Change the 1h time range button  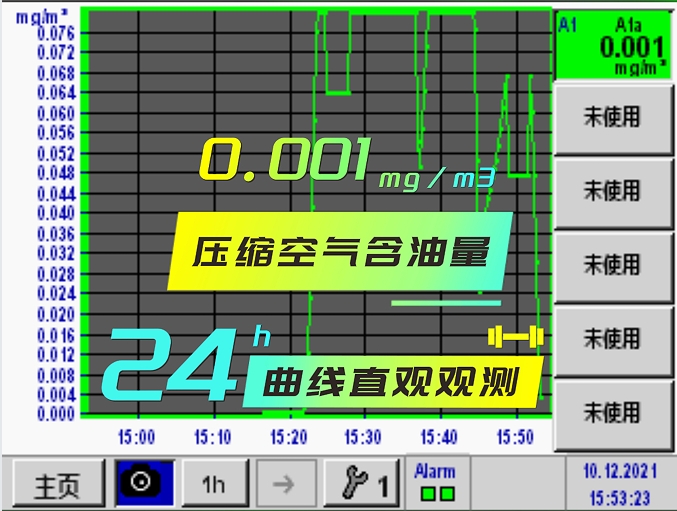pyautogui.click(x=215, y=483)
